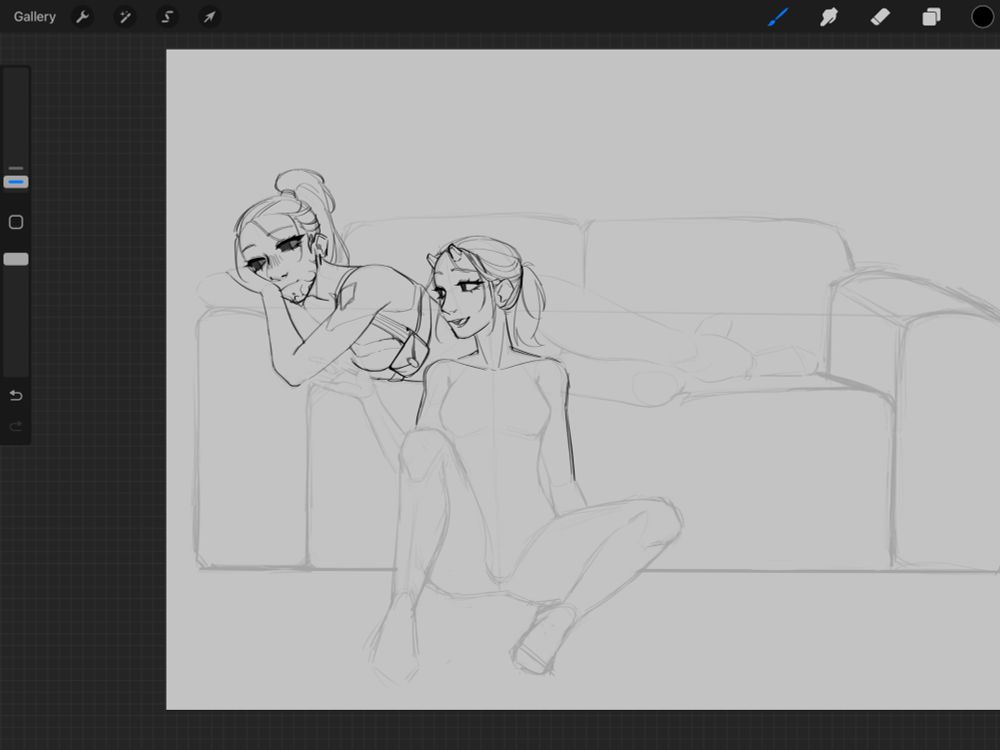Image resolution: width=1000 pixels, height=750 pixels.
Task: Activate the Selection tool
Action: click(167, 17)
